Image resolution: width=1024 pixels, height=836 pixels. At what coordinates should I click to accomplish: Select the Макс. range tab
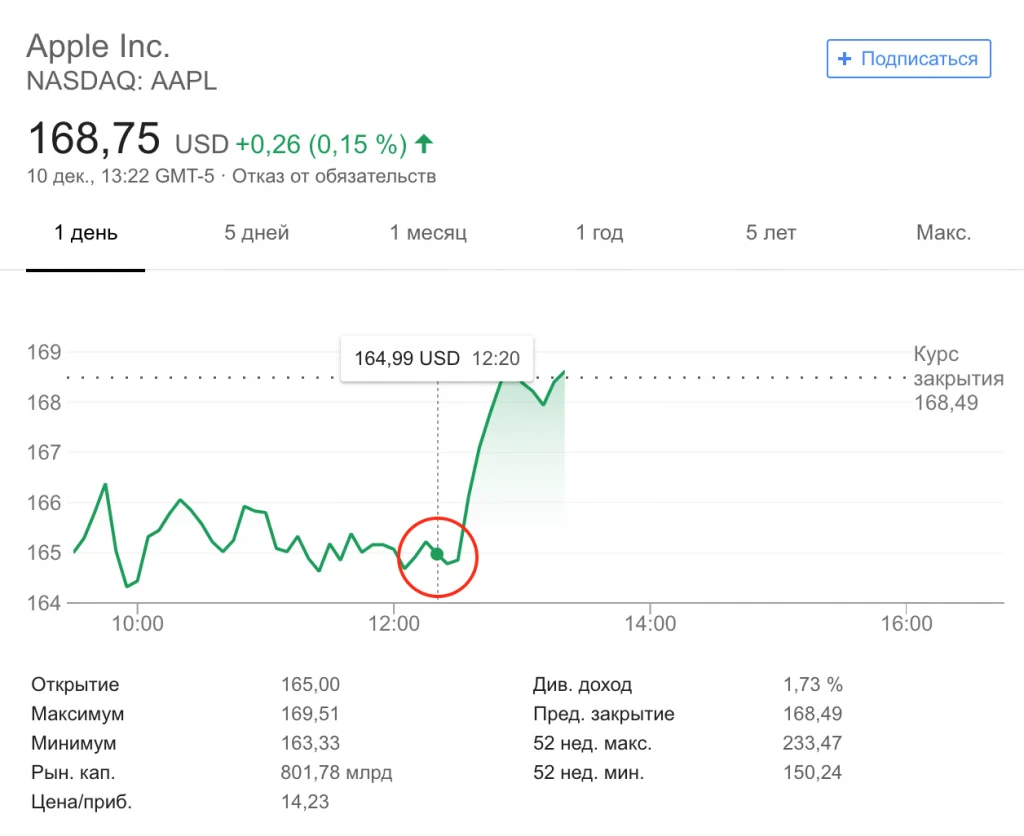coord(944,233)
